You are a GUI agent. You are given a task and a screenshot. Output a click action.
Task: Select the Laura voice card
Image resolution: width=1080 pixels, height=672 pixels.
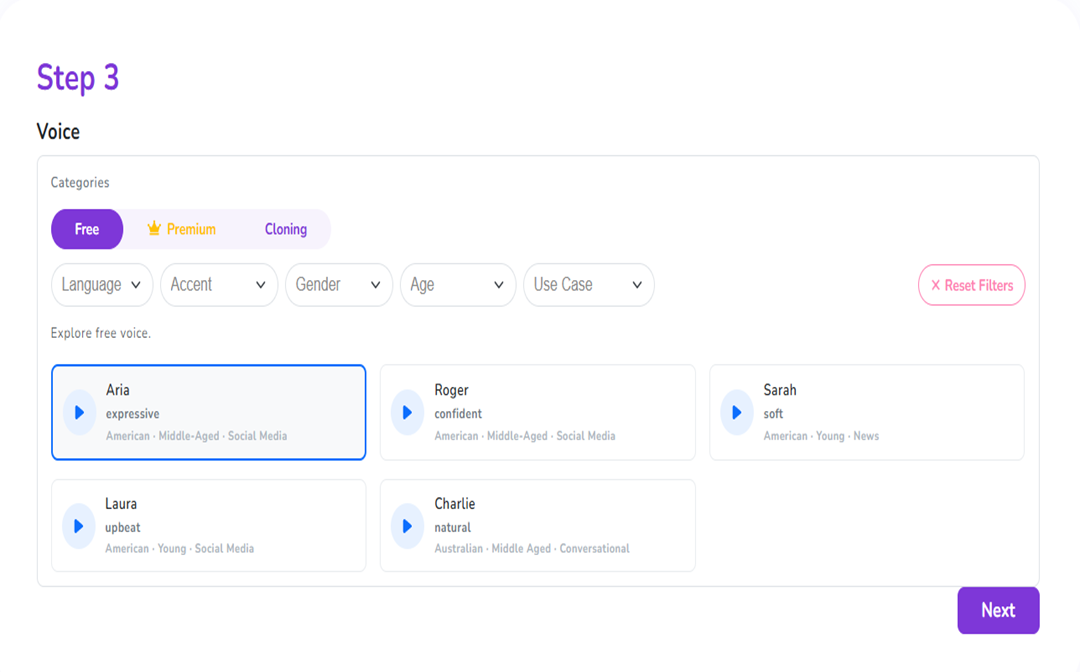click(x=230, y=526)
